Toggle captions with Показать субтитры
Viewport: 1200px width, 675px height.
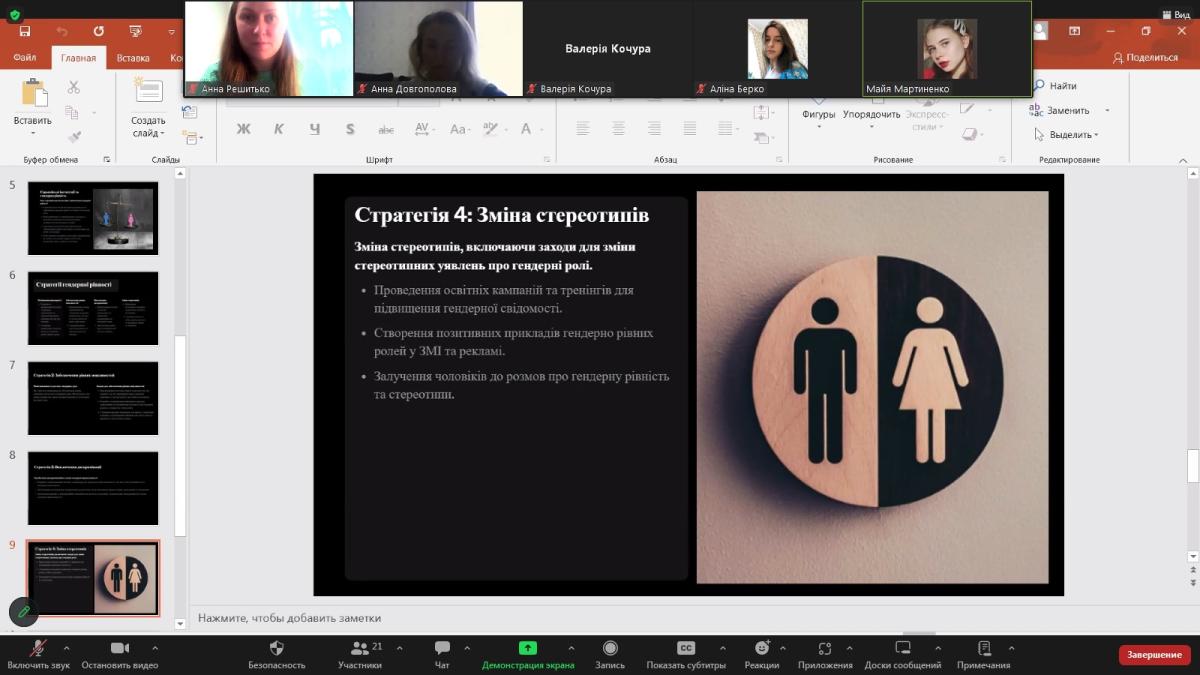pos(686,648)
